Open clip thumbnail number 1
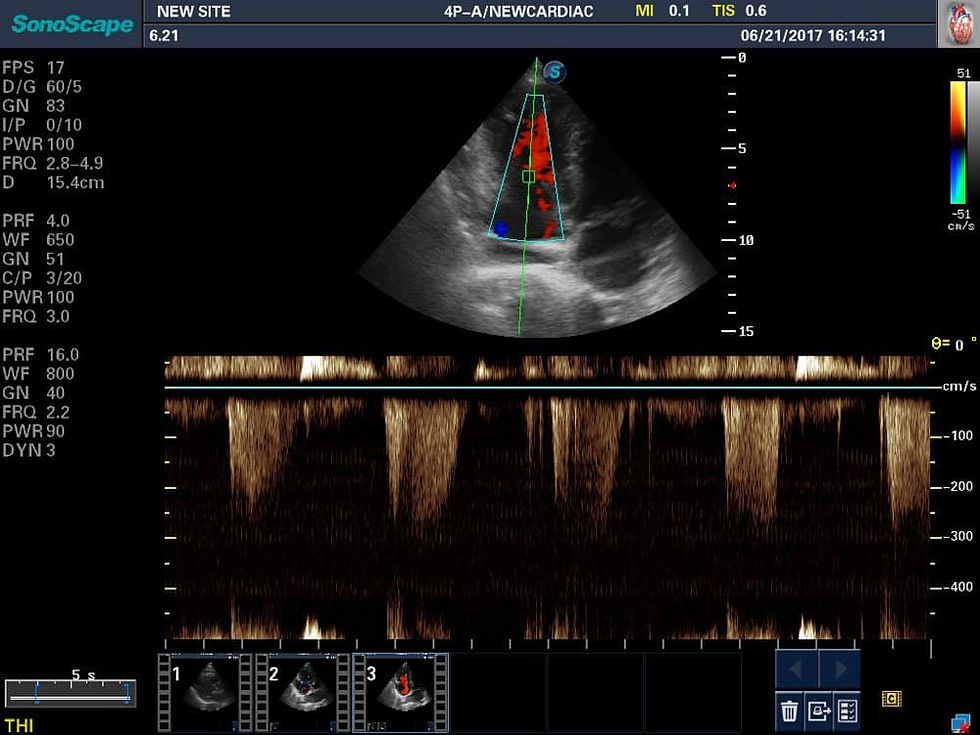Viewport: 980px width, 735px height. click(x=206, y=692)
